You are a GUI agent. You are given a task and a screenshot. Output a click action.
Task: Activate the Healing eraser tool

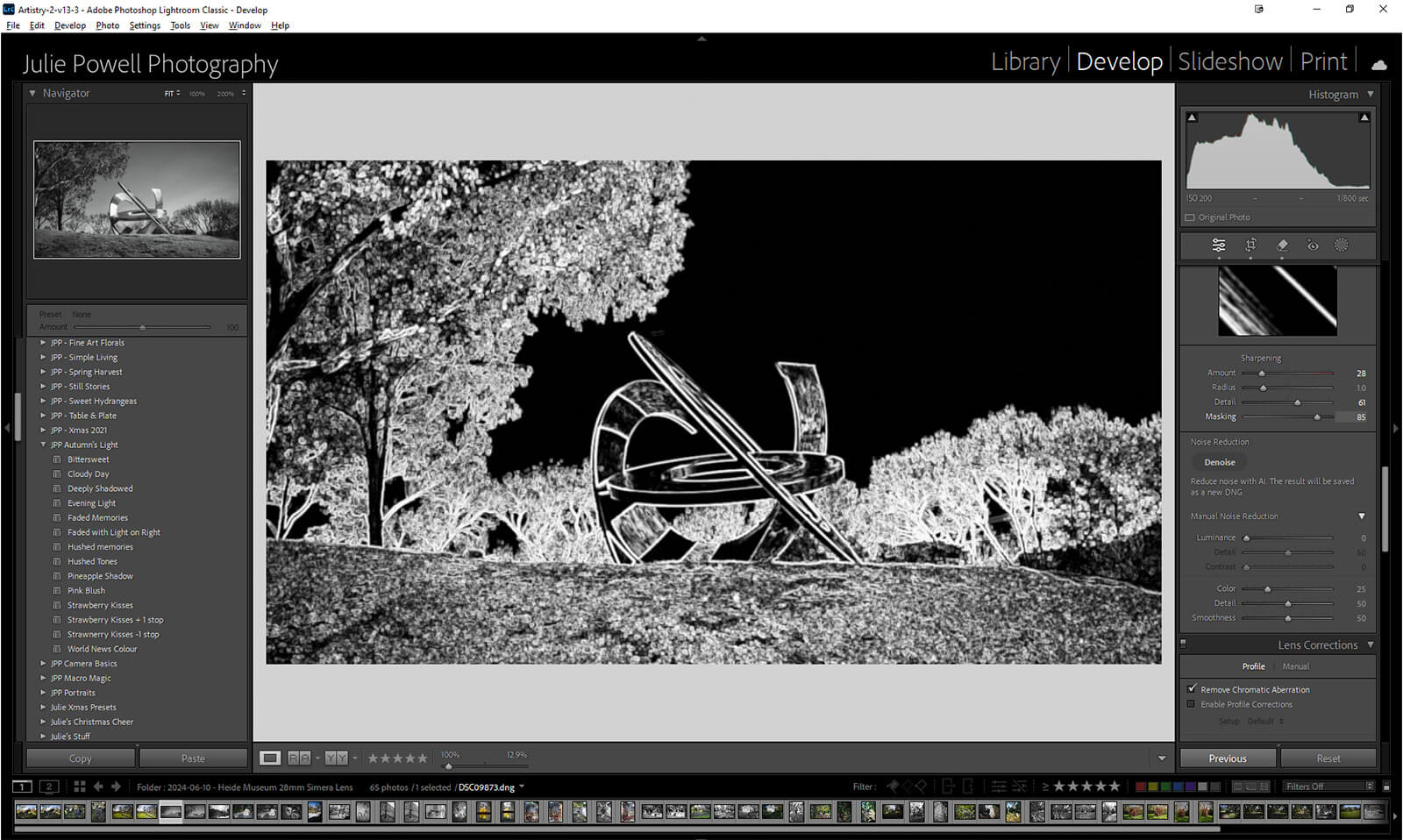[1282, 246]
